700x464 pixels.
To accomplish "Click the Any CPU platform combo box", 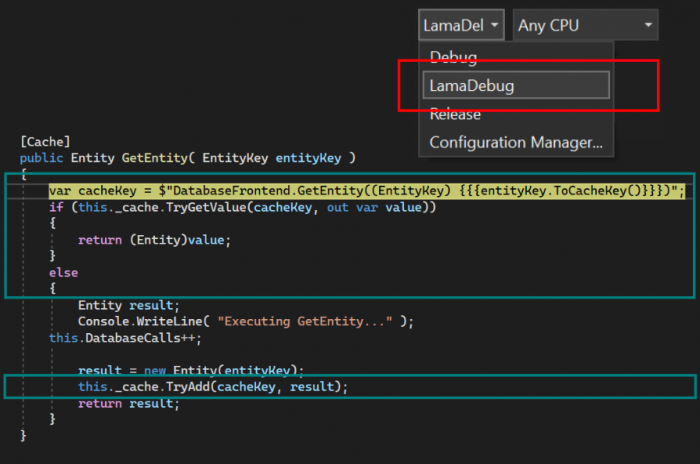I will pos(585,25).
